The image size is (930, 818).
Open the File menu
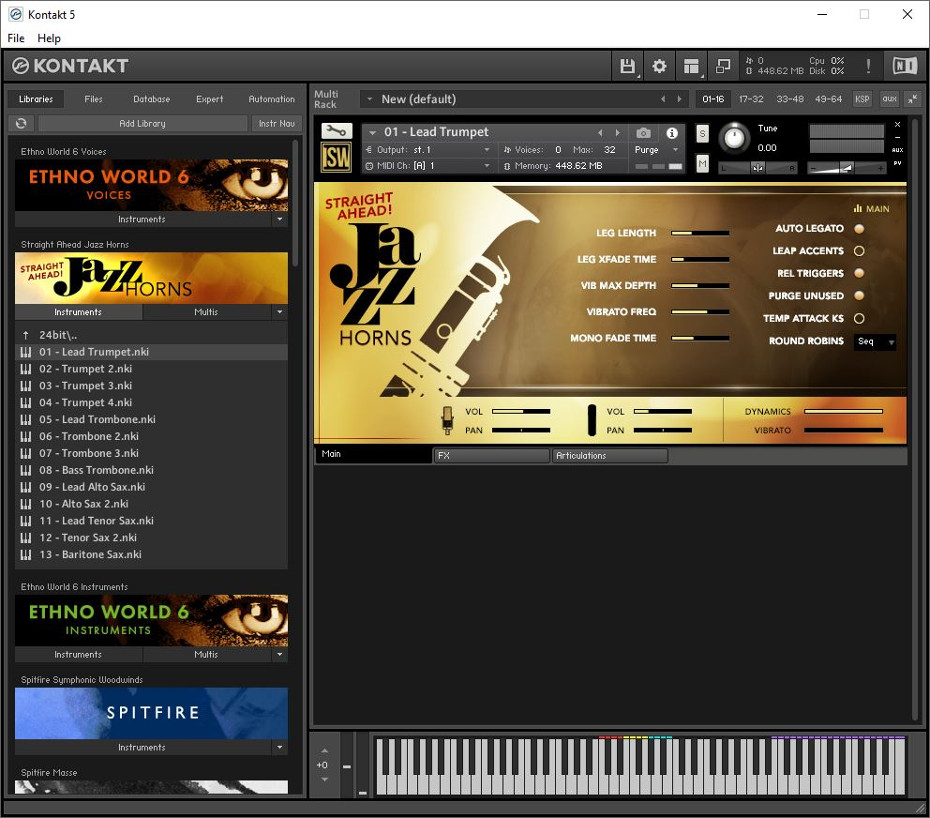(x=16, y=38)
